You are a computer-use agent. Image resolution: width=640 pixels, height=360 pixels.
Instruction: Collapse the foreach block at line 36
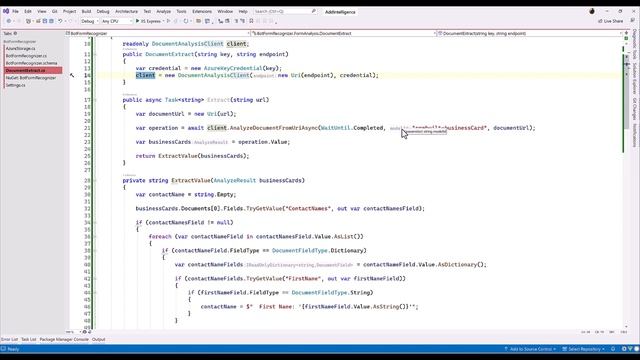pyautogui.click(x=96, y=237)
